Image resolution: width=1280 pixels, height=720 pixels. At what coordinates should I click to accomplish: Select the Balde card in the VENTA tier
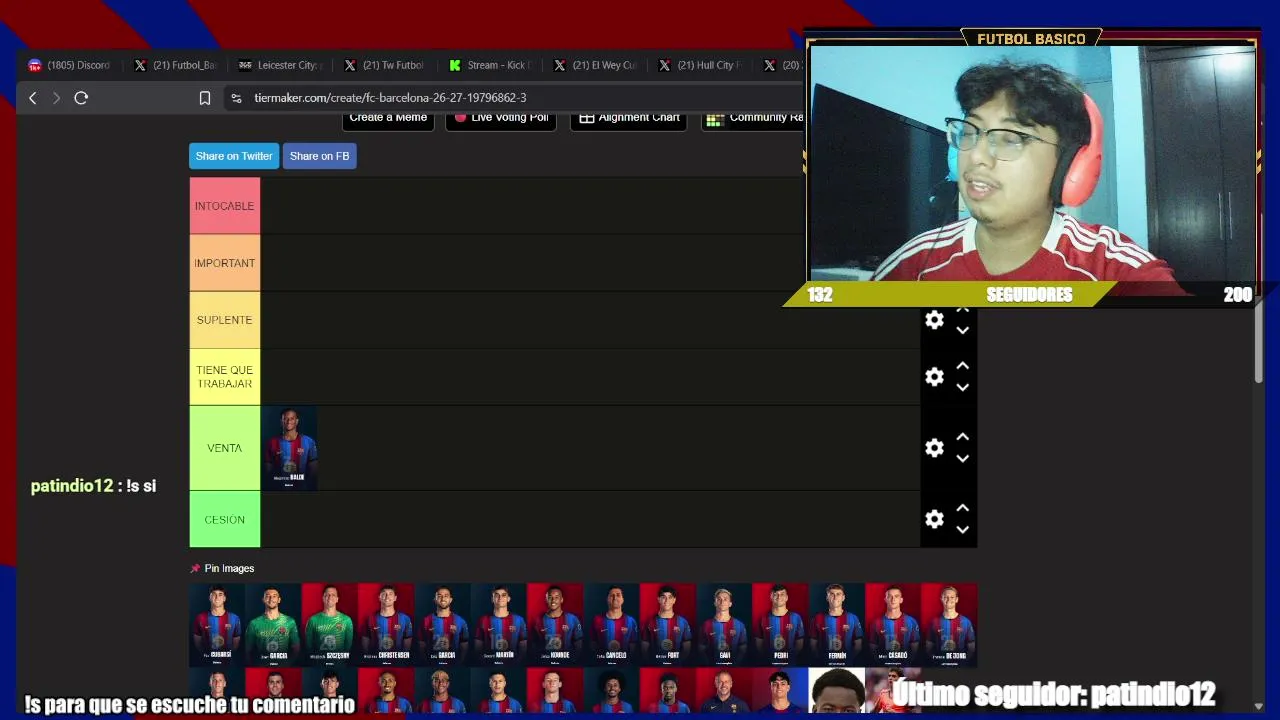click(x=289, y=448)
